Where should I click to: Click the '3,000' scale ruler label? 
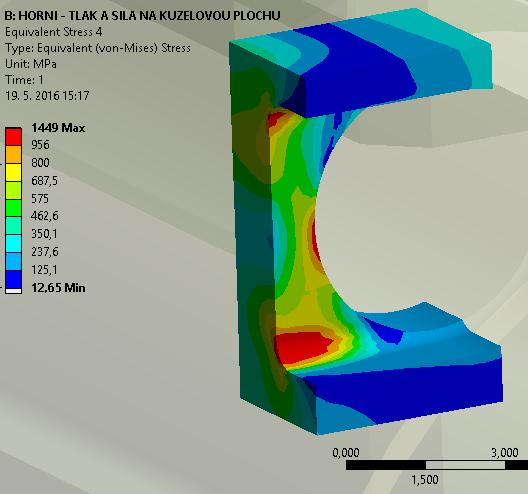[x=504, y=453]
